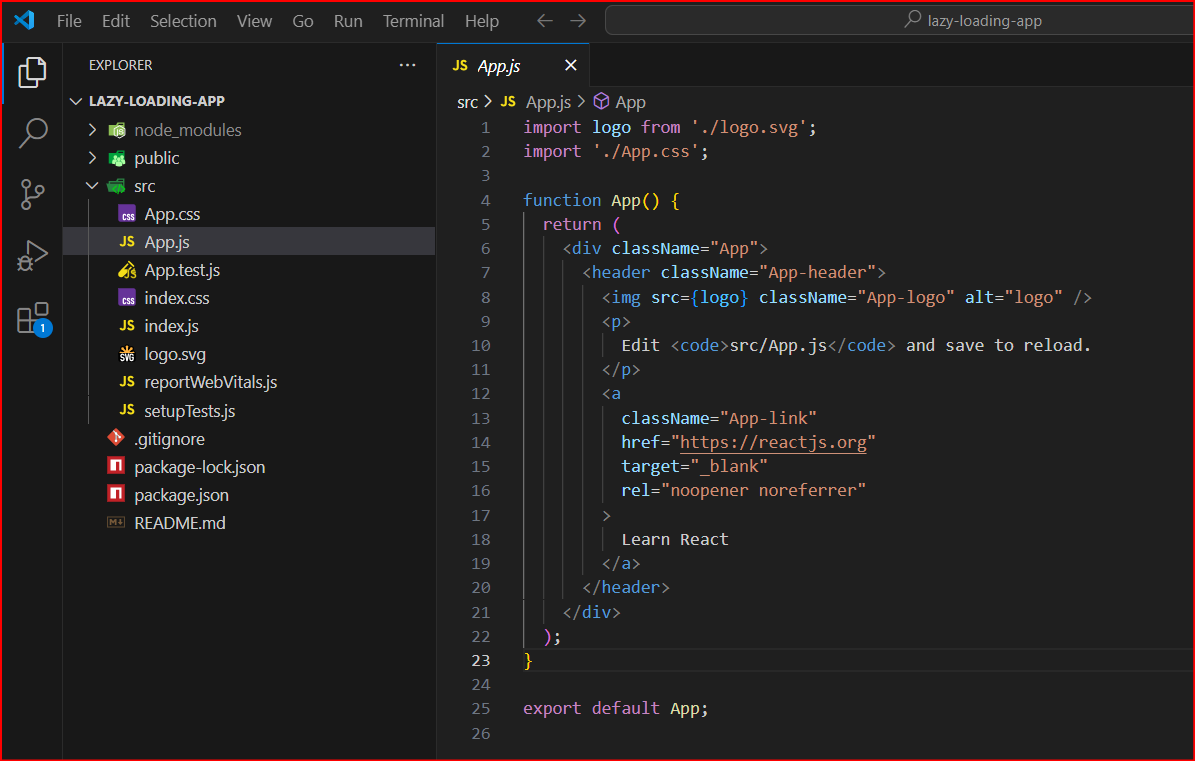The width and height of the screenshot is (1195, 761).
Task: Open the Selection menu
Action: [183, 21]
